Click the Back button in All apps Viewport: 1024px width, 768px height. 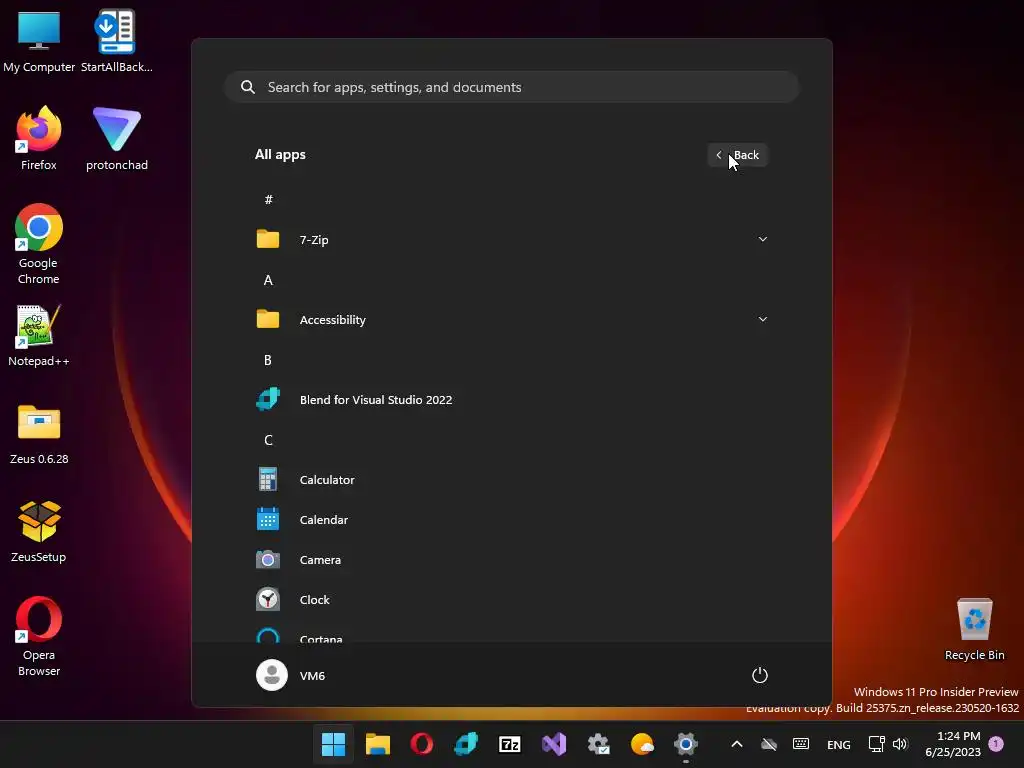click(x=737, y=155)
